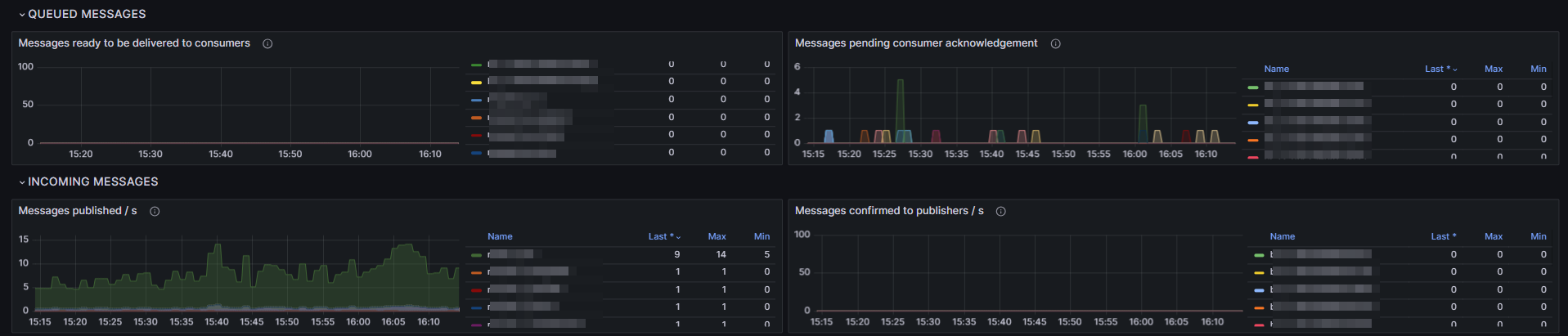
Task: Collapse the INCOMING MESSAGES row
Action: [22, 182]
